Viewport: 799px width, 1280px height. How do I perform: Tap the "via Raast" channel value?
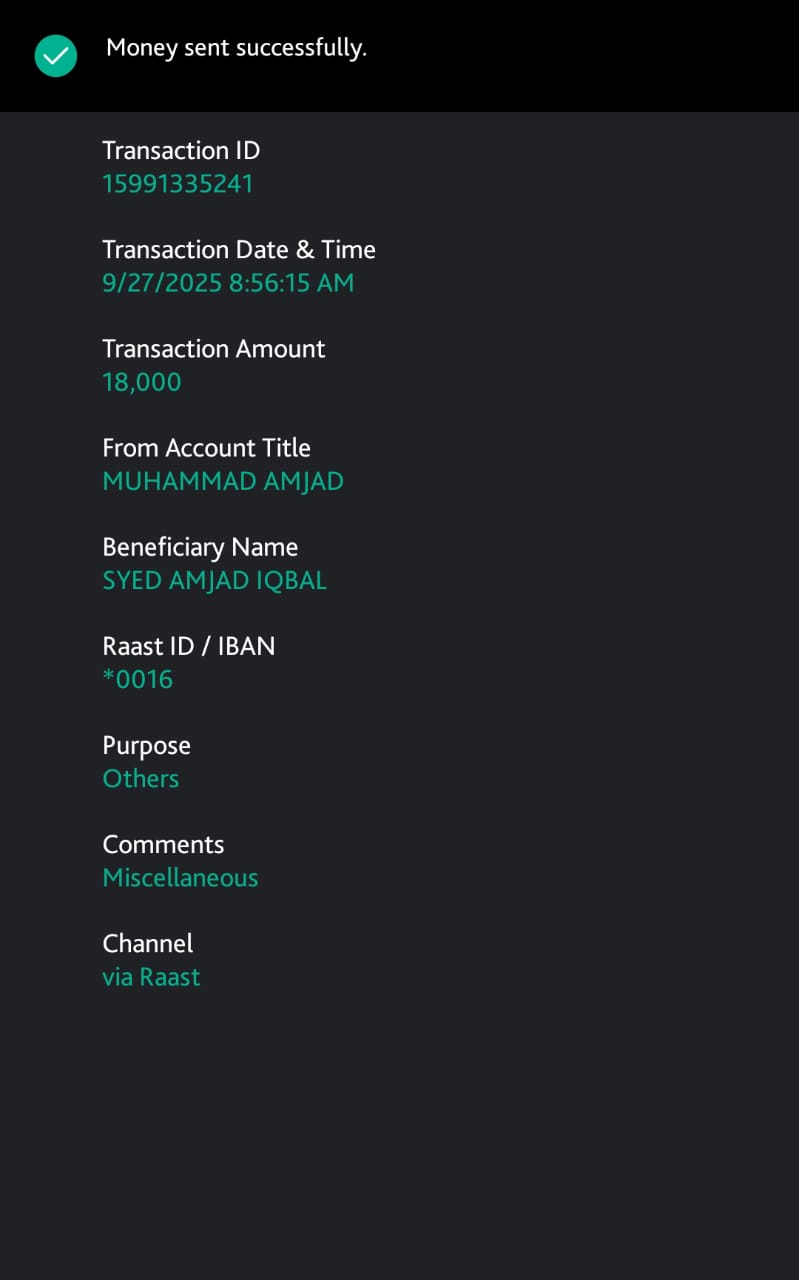click(x=151, y=977)
